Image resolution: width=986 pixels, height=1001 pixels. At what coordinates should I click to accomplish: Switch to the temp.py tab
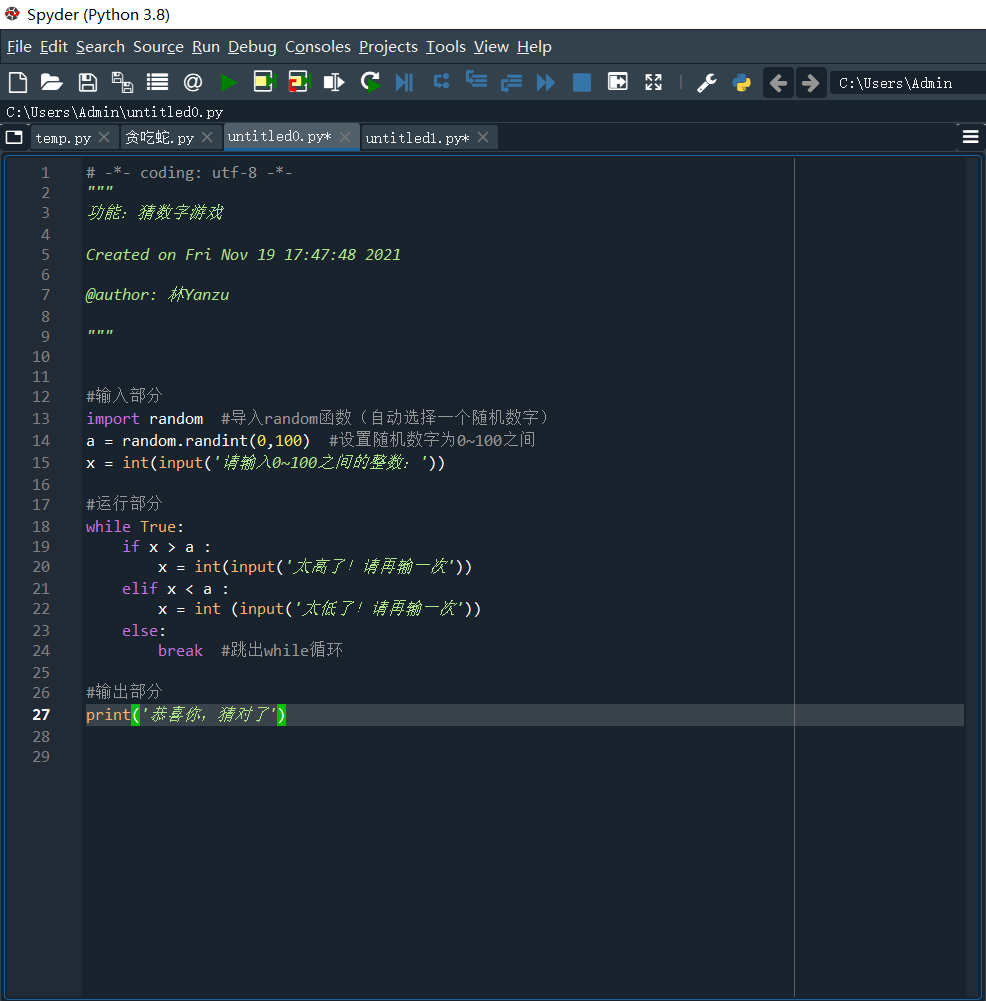click(x=63, y=138)
